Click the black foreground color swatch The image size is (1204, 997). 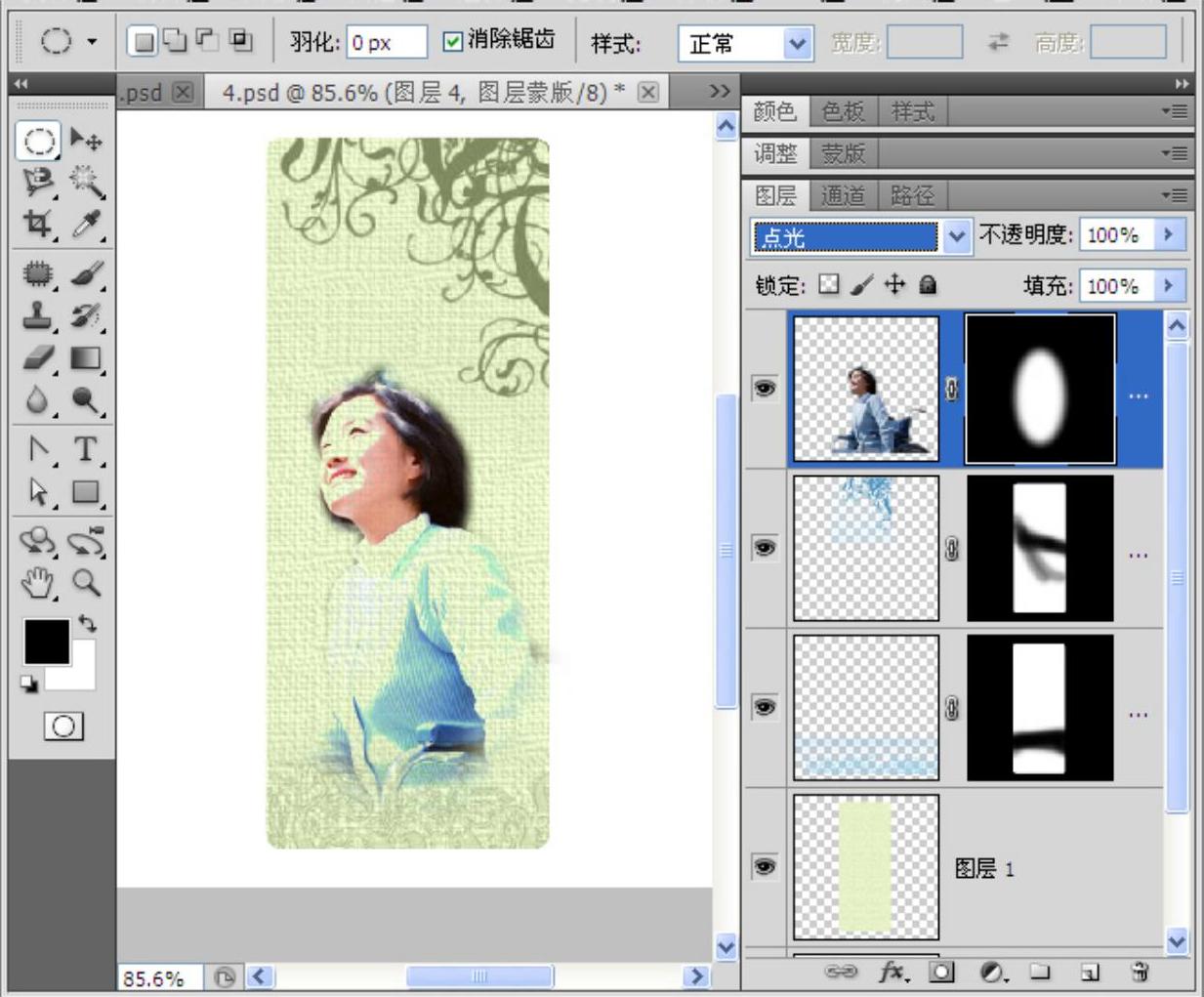point(45,642)
